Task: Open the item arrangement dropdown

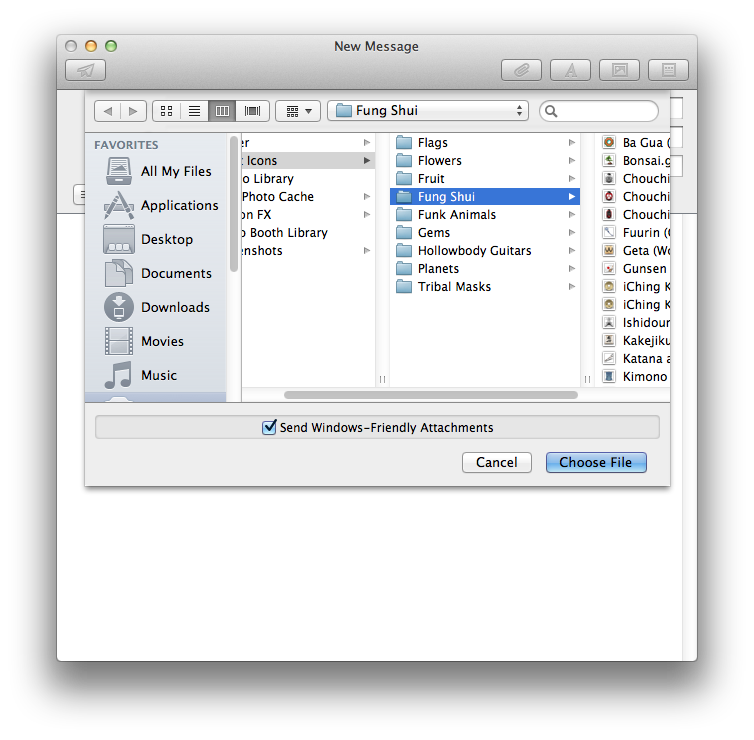Action: [298, 111]
